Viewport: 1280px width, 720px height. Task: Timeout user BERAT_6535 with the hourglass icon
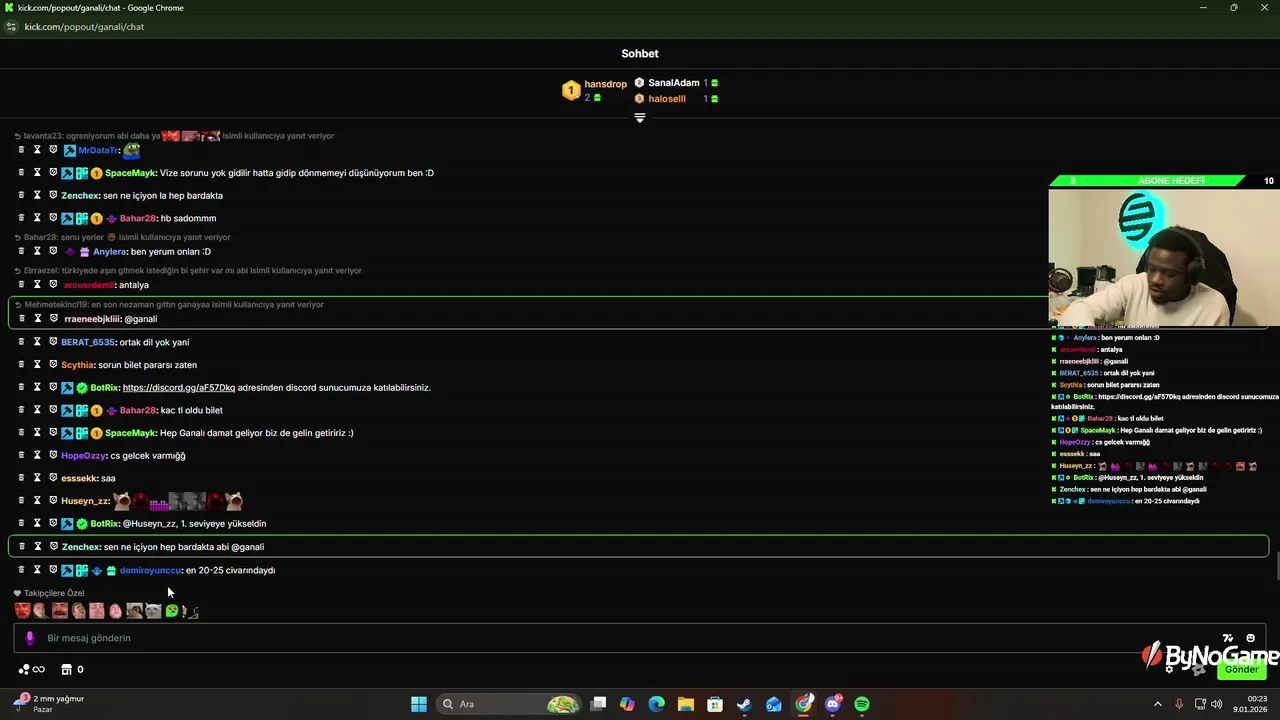point(37,342)
